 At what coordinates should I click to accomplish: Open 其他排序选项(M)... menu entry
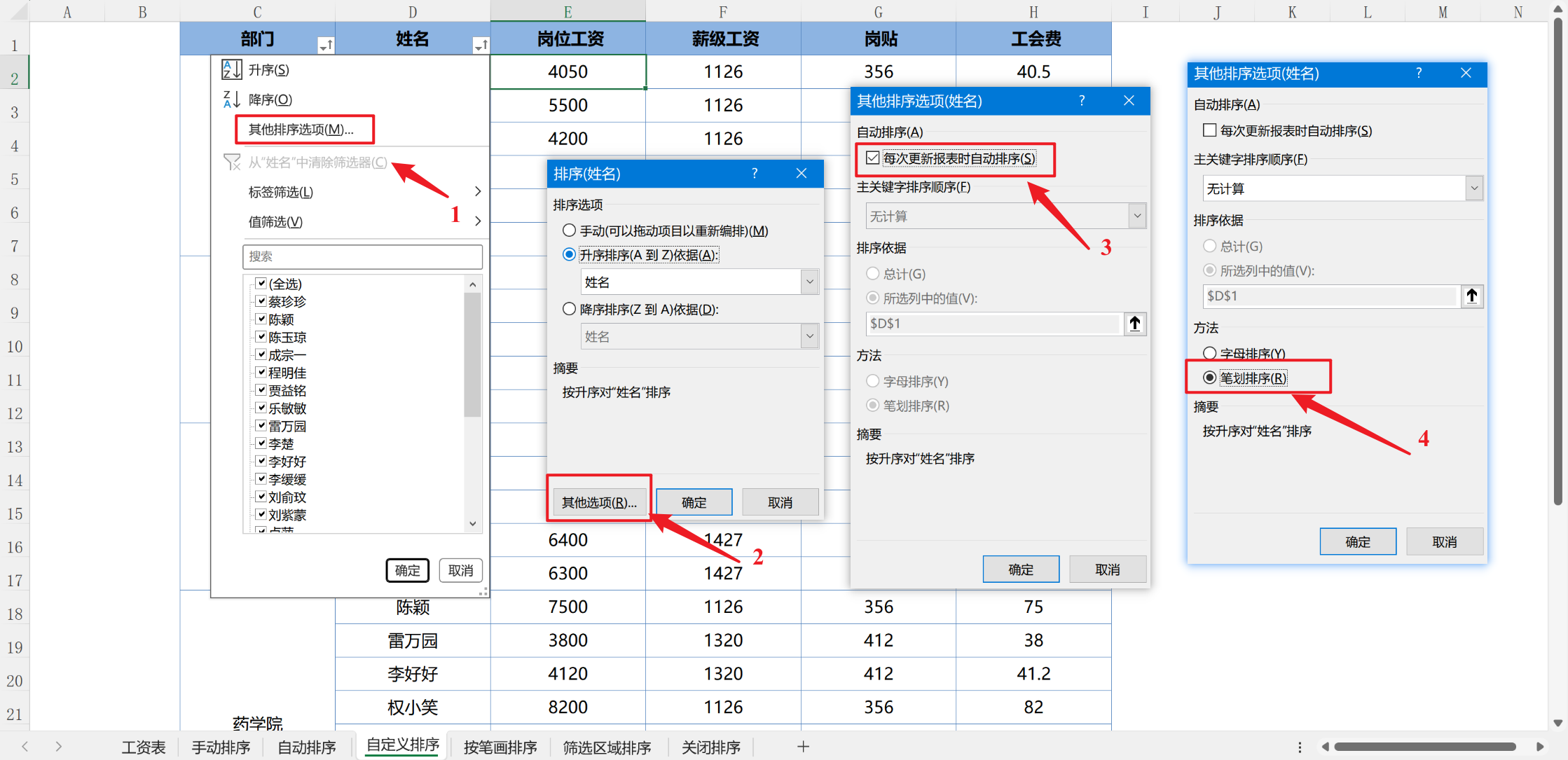coord(301,130)
